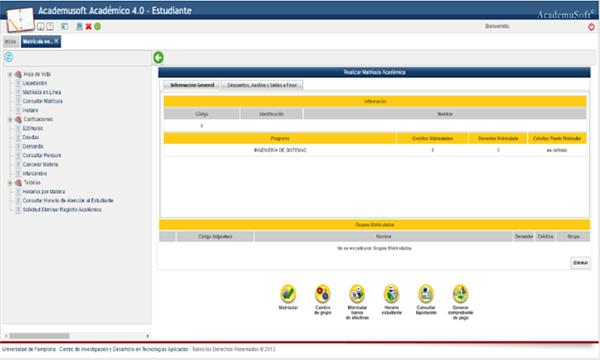Image resolution: width=600 pixels, height=360 pixels.
Task: Close the Matrícula en... tab
Action: (x=56, y=41)
